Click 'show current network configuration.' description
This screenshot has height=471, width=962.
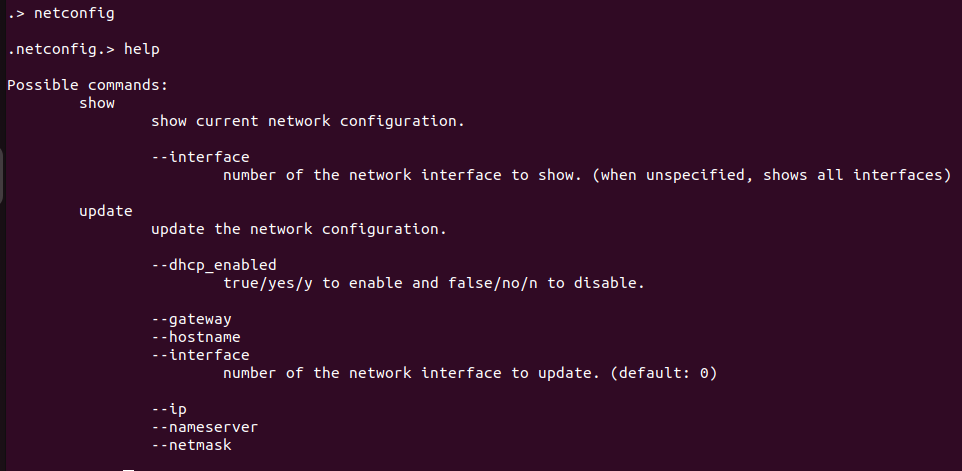[308, 121]
